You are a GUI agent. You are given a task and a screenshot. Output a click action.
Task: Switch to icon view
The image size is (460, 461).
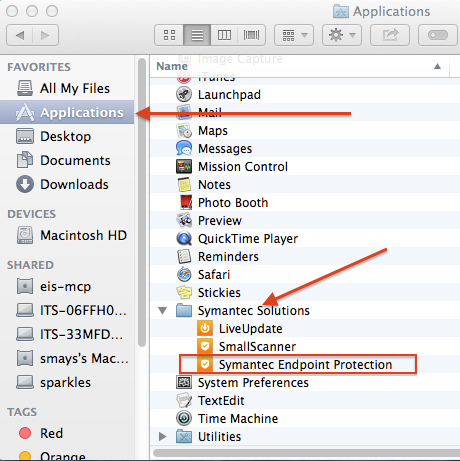point(169,35)
